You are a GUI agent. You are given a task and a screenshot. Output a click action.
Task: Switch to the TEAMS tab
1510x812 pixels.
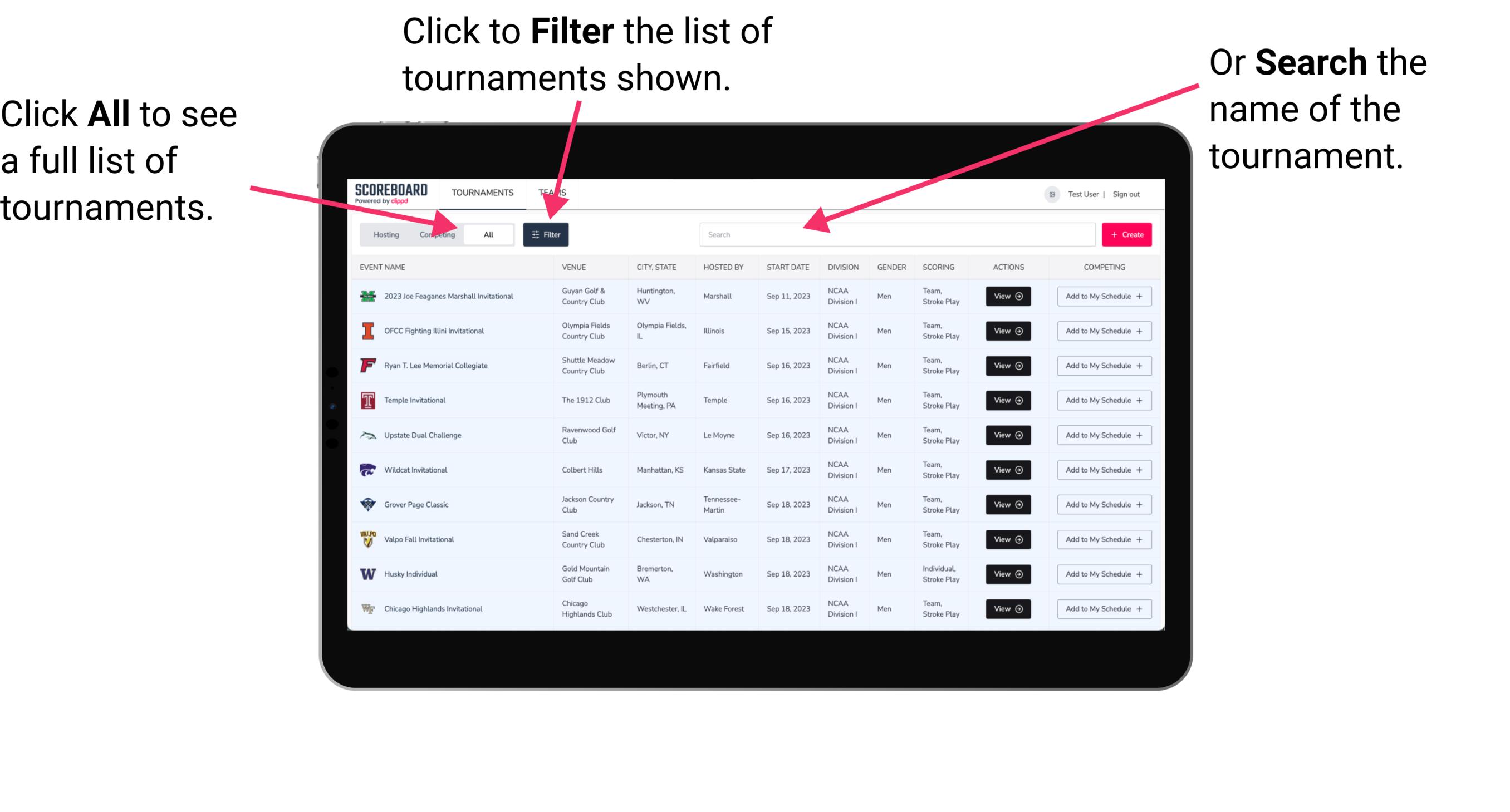[553, 192]
